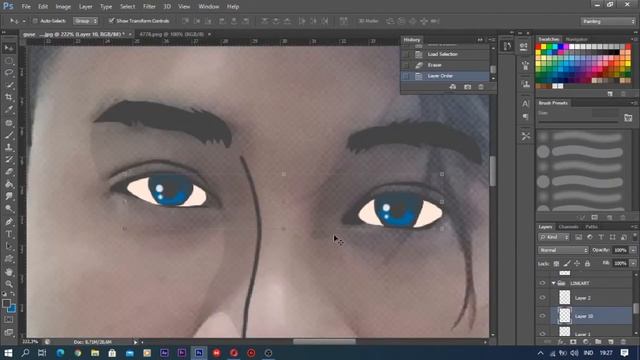
Task: Open the Layers panel flyout menu
Action: point(634,227)
